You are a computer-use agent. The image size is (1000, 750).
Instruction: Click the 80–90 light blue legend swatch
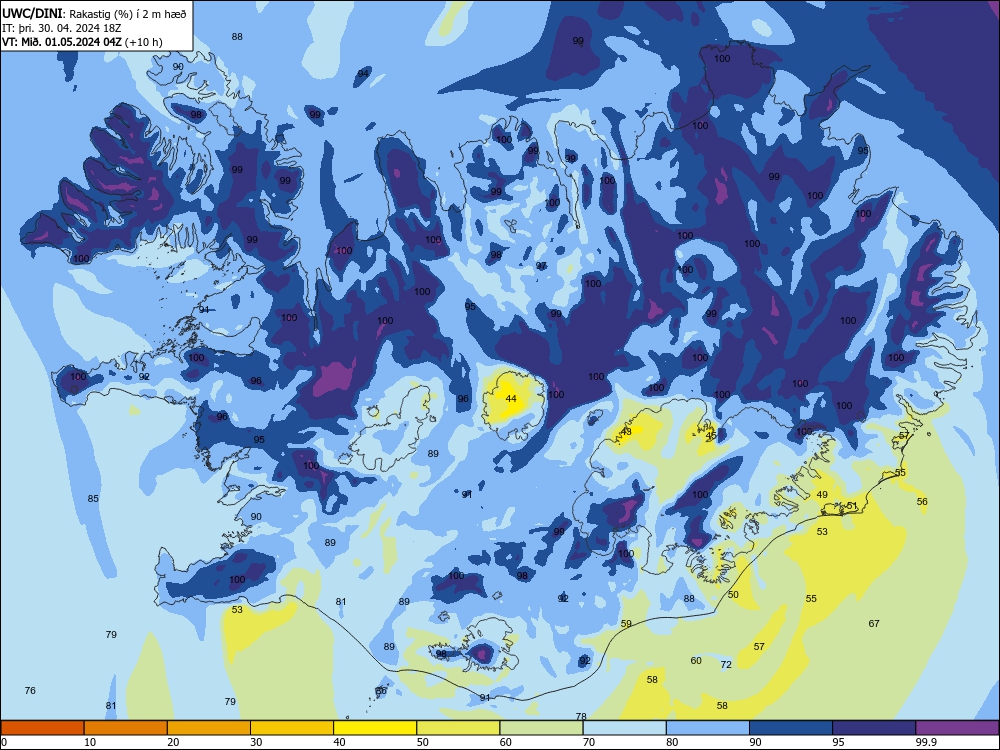708,728
